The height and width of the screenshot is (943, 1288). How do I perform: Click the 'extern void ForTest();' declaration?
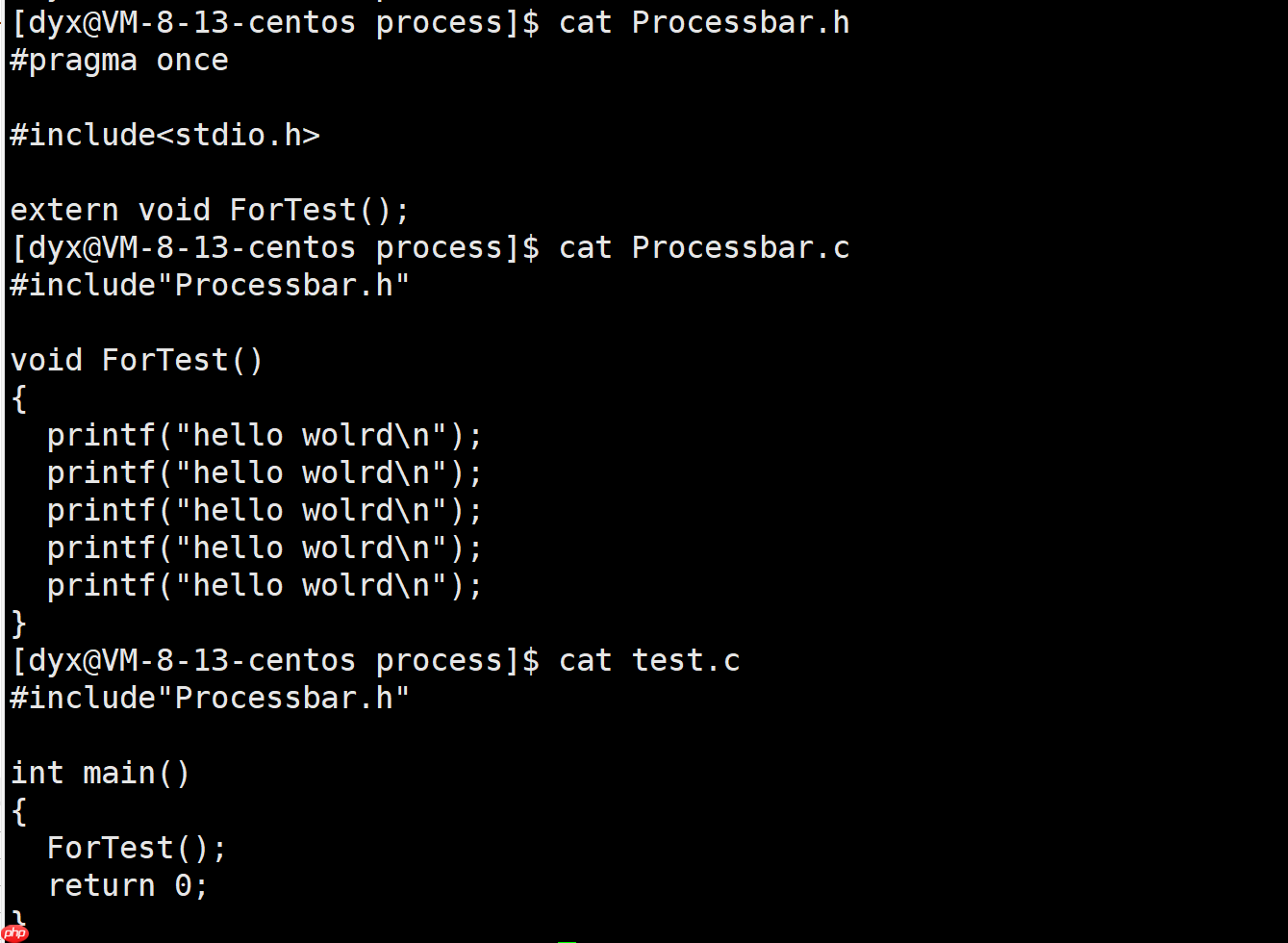210,210
